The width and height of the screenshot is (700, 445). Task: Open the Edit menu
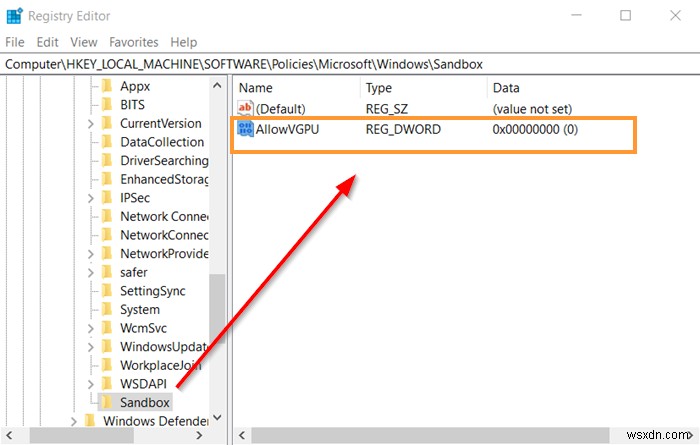coord(47,42)
